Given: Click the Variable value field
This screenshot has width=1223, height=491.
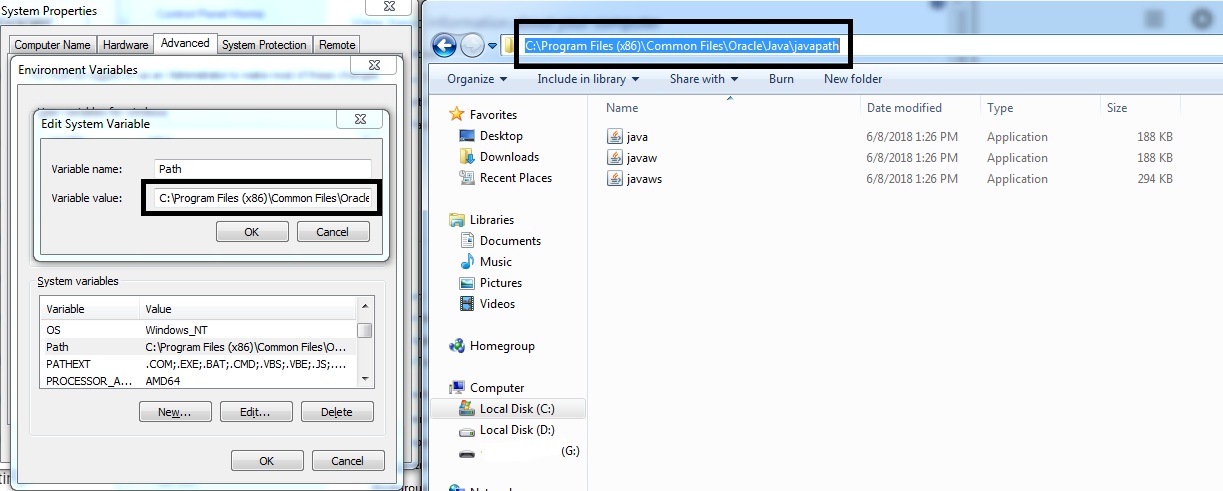Looking at the screenshot, I should (x=263, y=198).
